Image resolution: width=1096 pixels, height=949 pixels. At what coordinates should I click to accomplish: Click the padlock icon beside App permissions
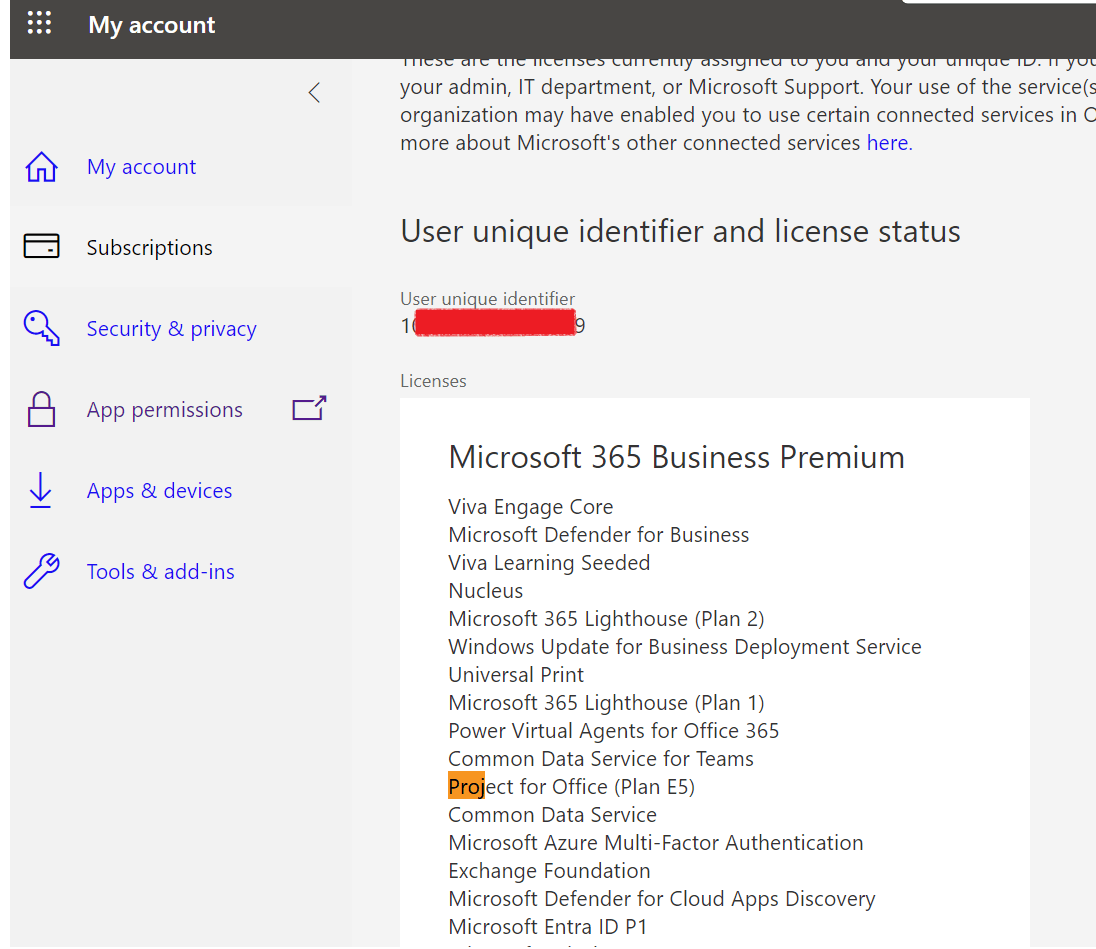[x=41, y=409]
